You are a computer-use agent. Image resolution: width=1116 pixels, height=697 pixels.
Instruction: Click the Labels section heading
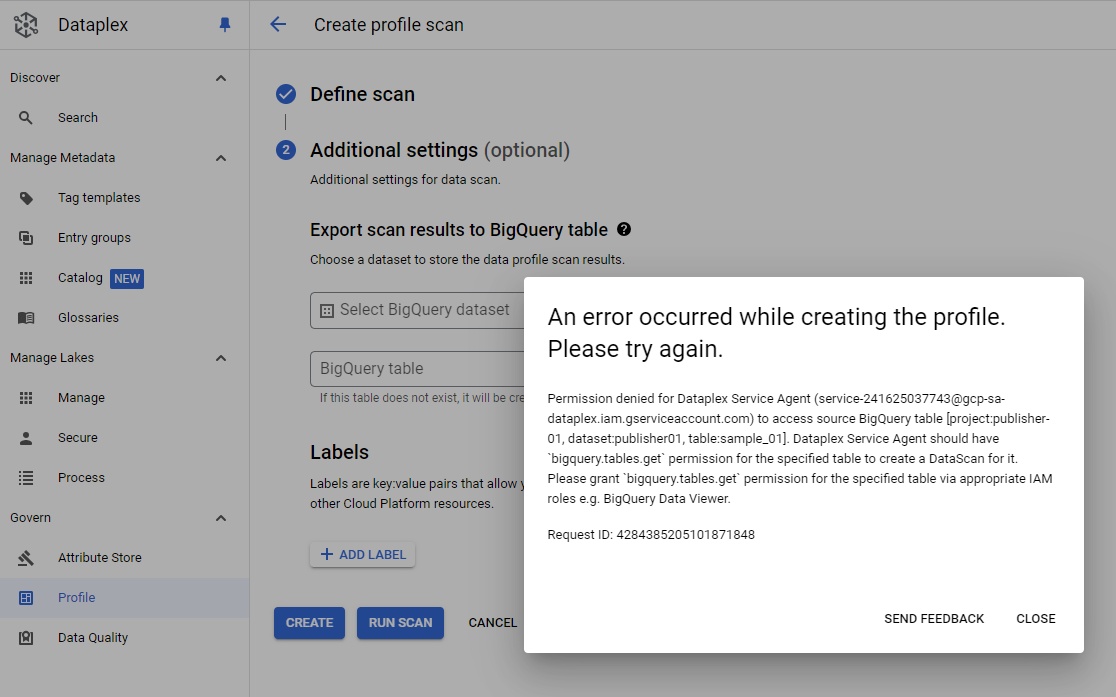(339, 452)
